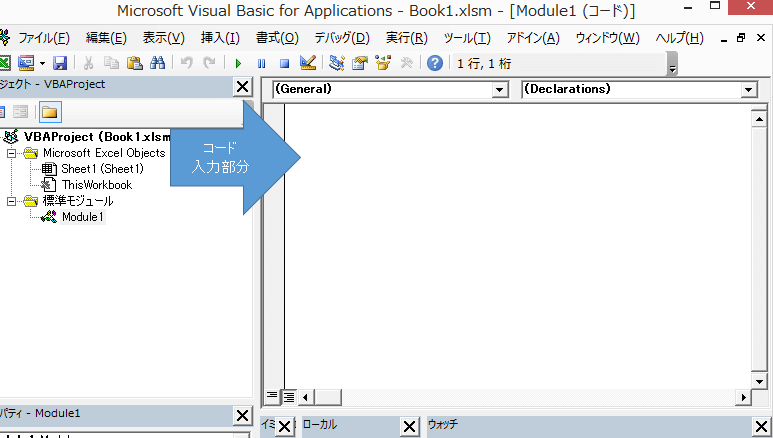The image size is (773, 438).
Task: Open the ヘルプ(H) menu
Action: click(x=679, y=38)
